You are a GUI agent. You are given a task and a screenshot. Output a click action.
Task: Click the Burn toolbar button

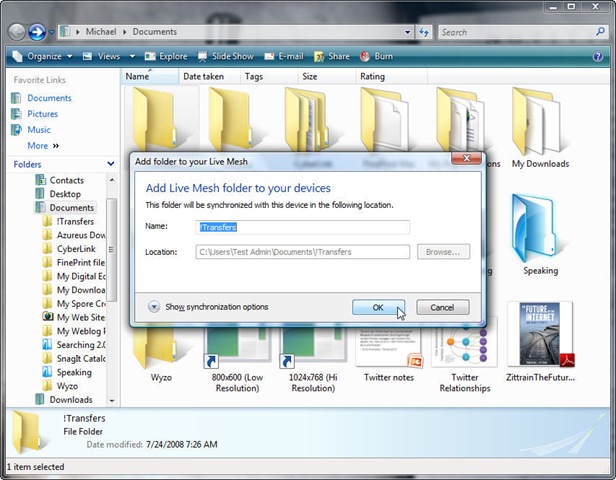376,57
